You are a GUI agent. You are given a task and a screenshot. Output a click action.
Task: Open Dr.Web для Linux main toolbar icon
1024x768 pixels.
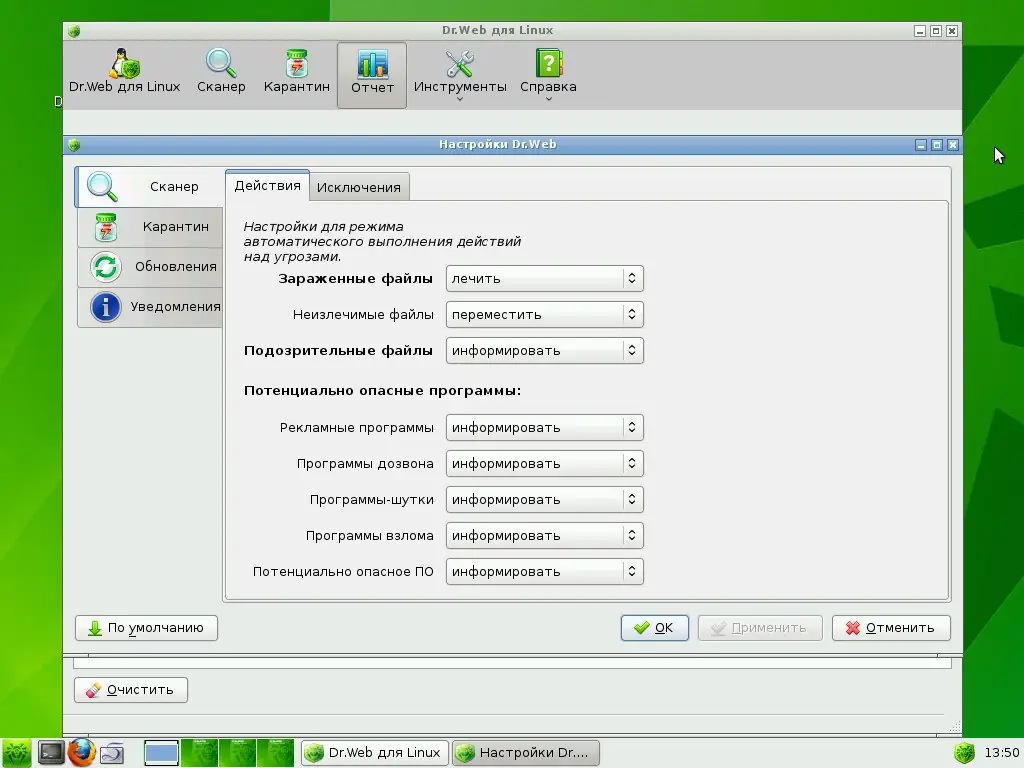tap(124, 71)
